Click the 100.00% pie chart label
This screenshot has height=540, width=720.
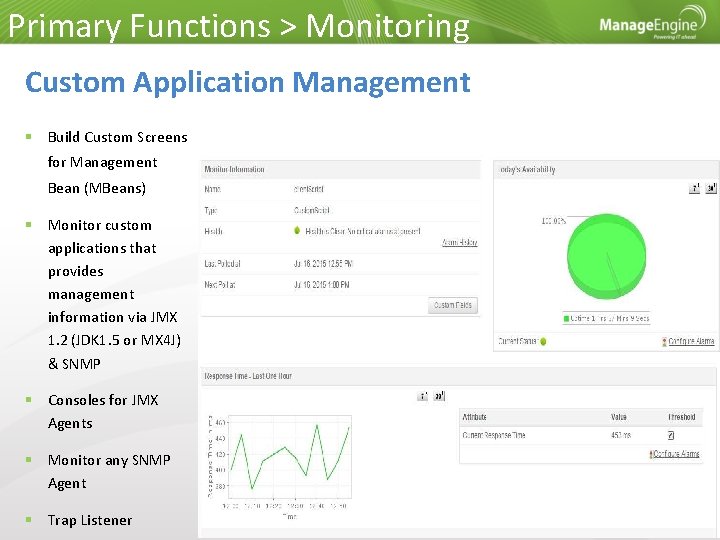(x=553, y=221)
